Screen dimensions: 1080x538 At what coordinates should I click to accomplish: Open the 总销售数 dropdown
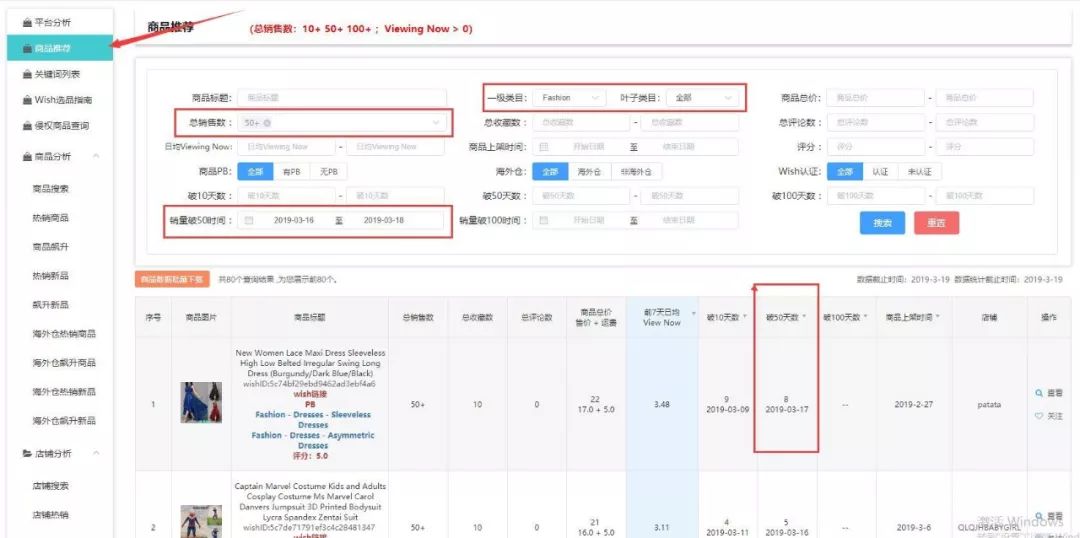point(342,123)
